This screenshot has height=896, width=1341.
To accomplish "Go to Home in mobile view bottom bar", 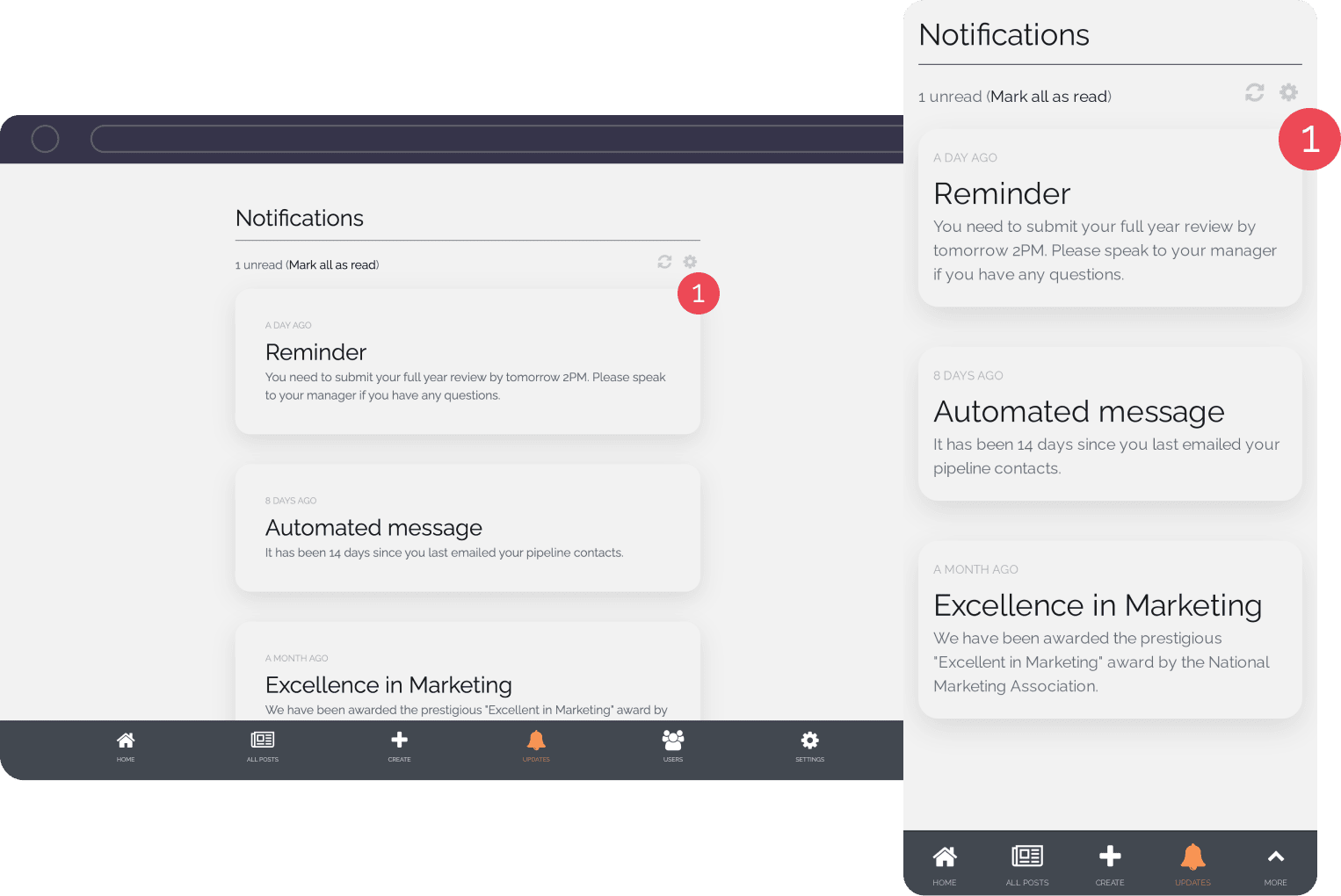I will [x=945, y=864].
